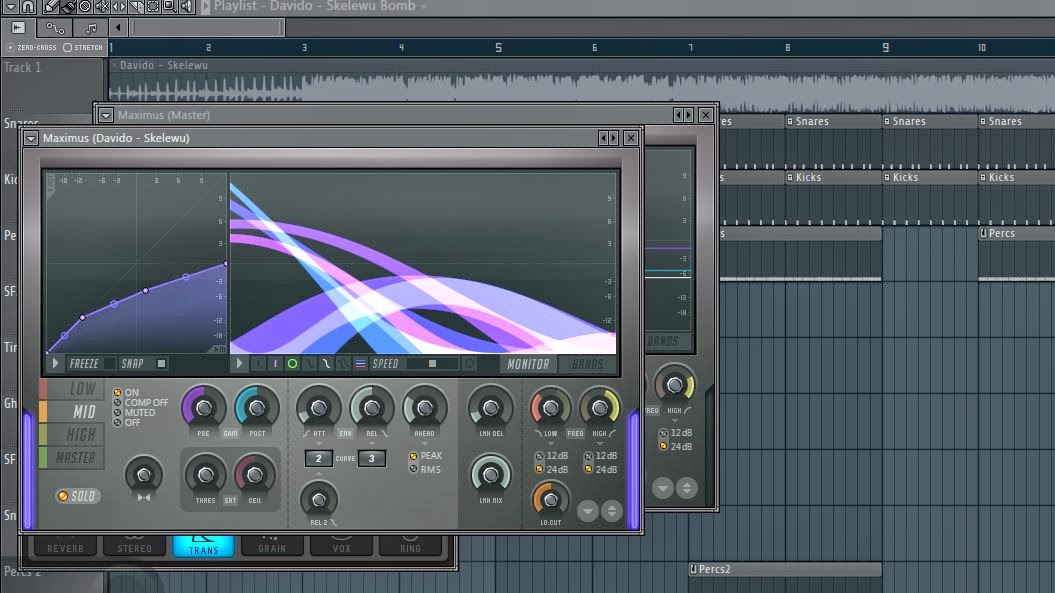This screenshot has height=593, width=1055.
Task: Set band state to COMP OFF
Action: coord(141,403)
